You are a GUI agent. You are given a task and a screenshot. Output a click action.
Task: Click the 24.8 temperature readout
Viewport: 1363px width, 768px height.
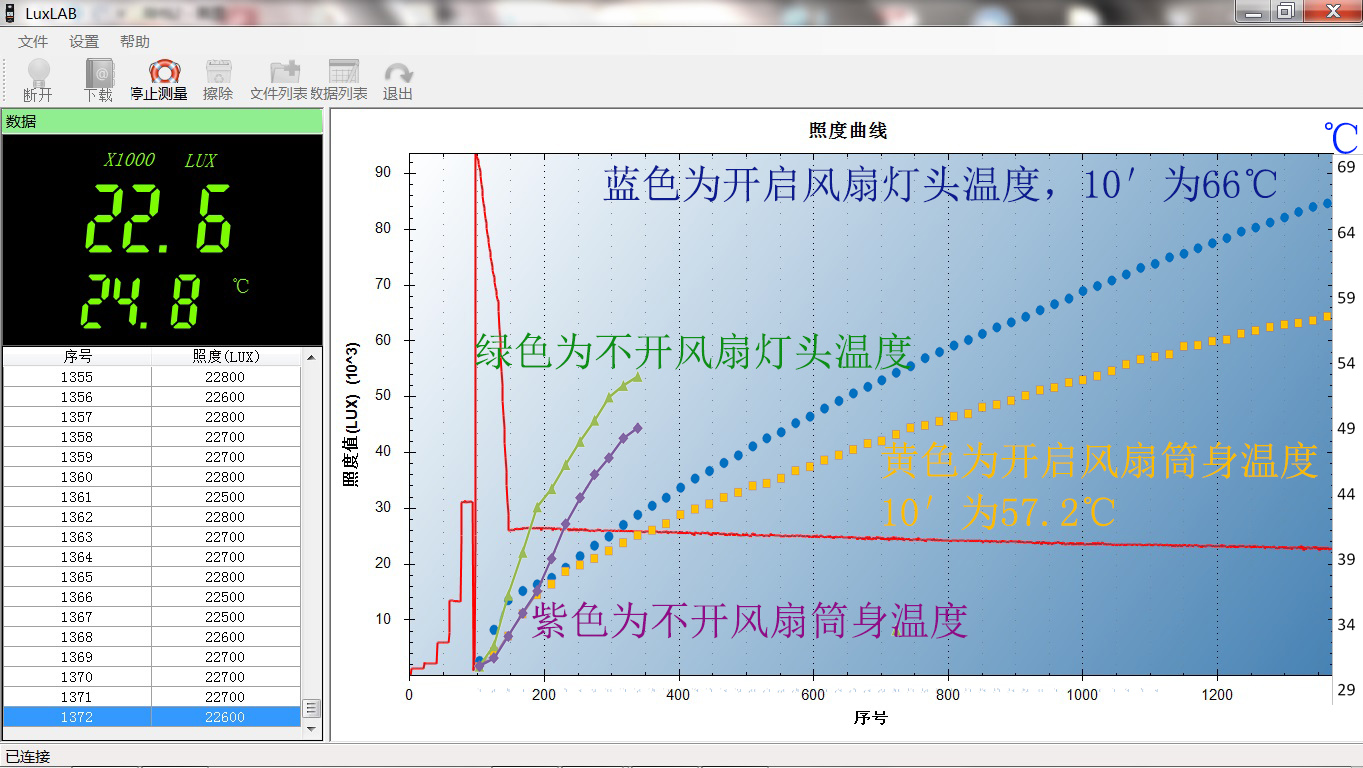point(139,301)
